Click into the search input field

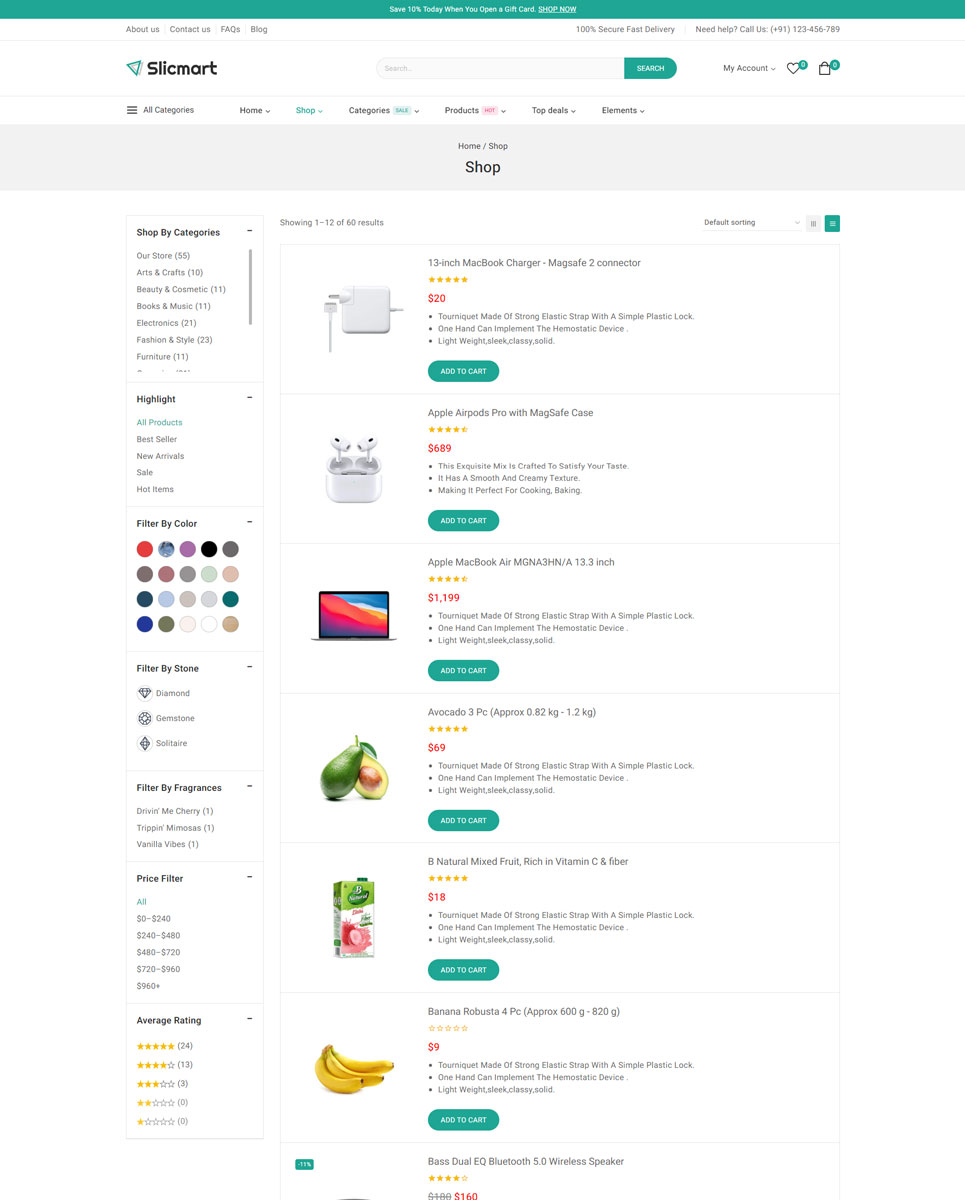coord(500,68)
